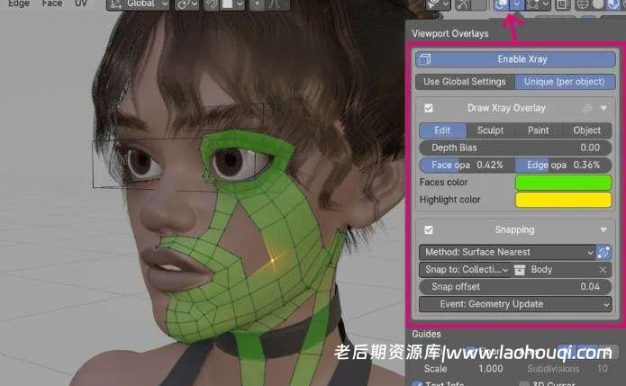
Task: Switch to the Sculpt mode tab
Action: 490,130
